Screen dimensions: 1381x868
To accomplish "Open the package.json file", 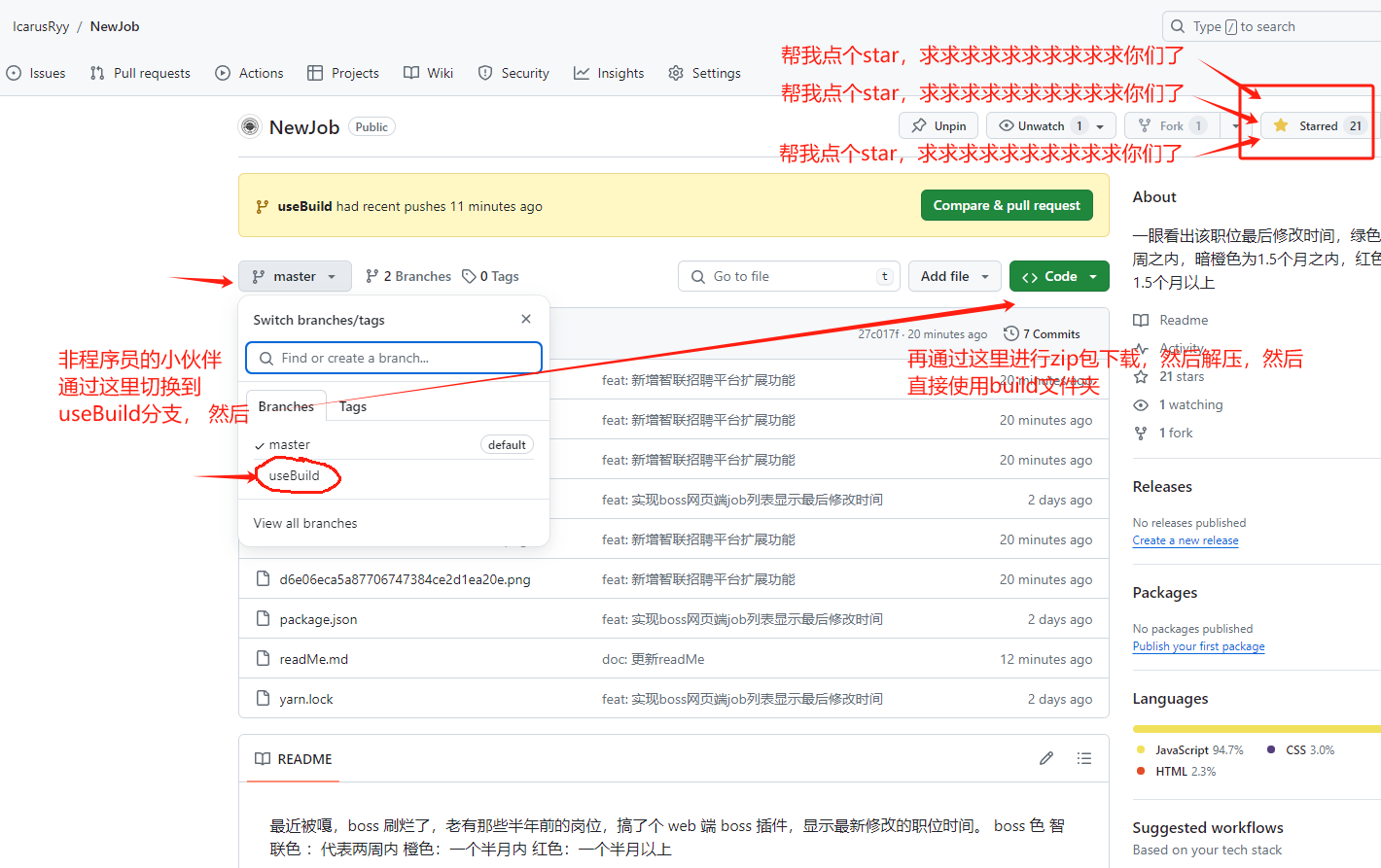I will [x=318, y=619].
